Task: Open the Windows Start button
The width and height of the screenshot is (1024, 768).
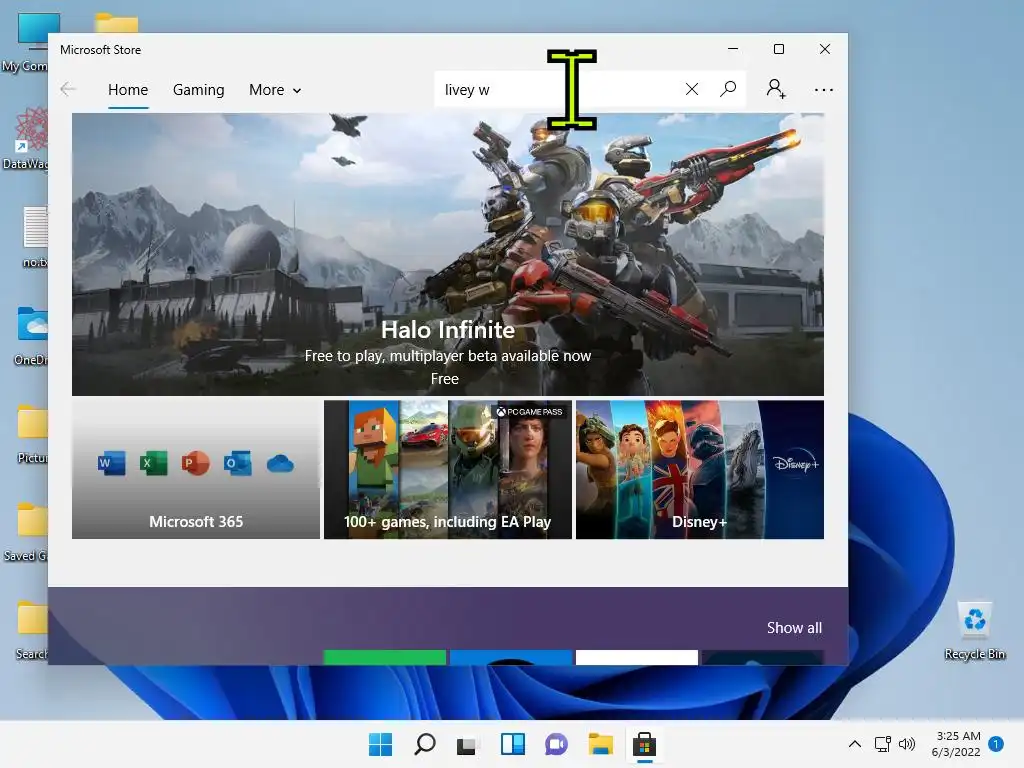Action: coord(380,744)
